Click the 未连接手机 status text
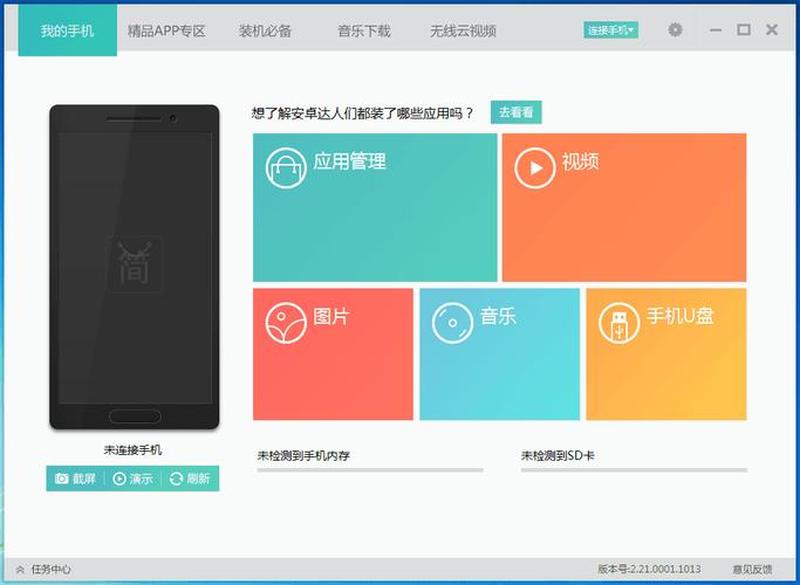 133,450
